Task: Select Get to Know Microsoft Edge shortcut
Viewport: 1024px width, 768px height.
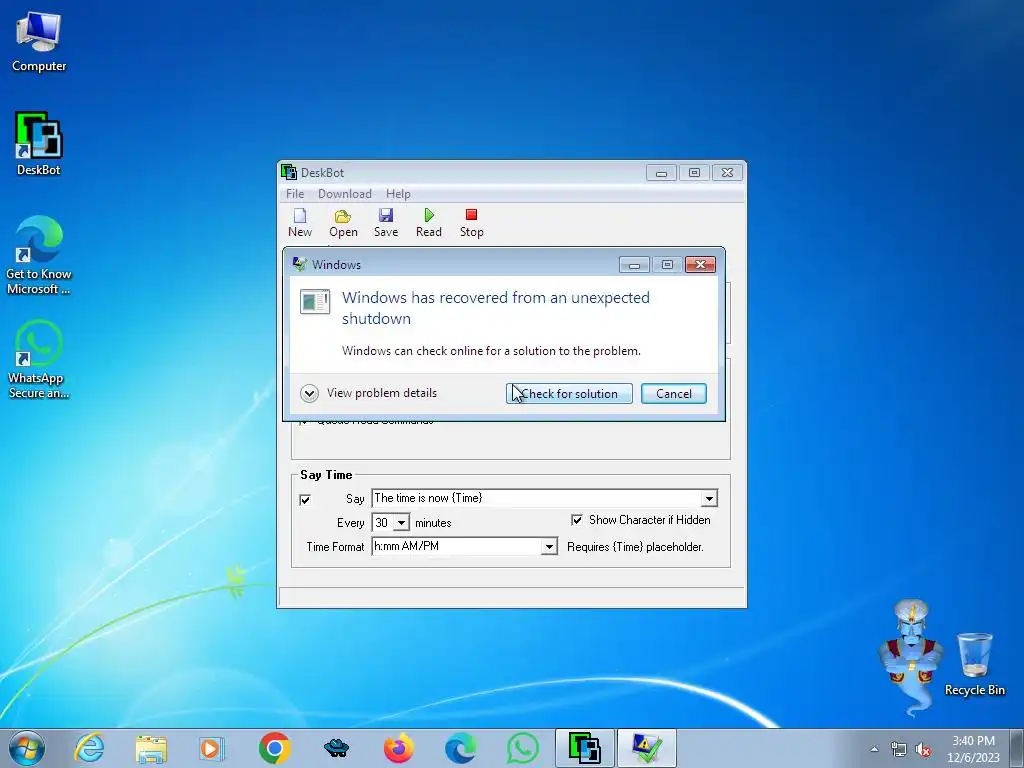Action: [39, 255]
